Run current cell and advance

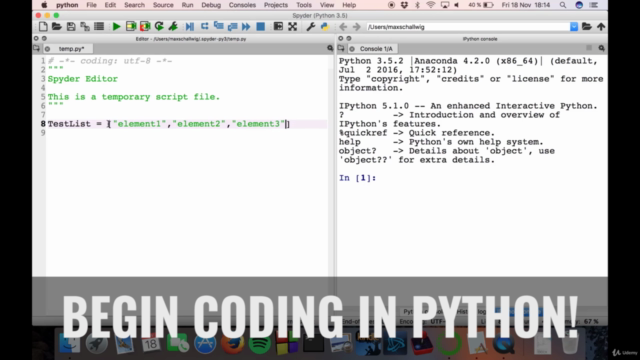click(145, 27)
